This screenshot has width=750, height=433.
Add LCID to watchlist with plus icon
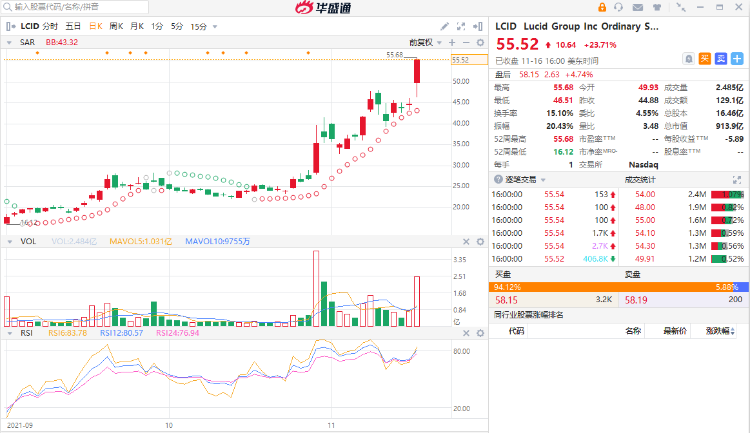click(737, 59)
